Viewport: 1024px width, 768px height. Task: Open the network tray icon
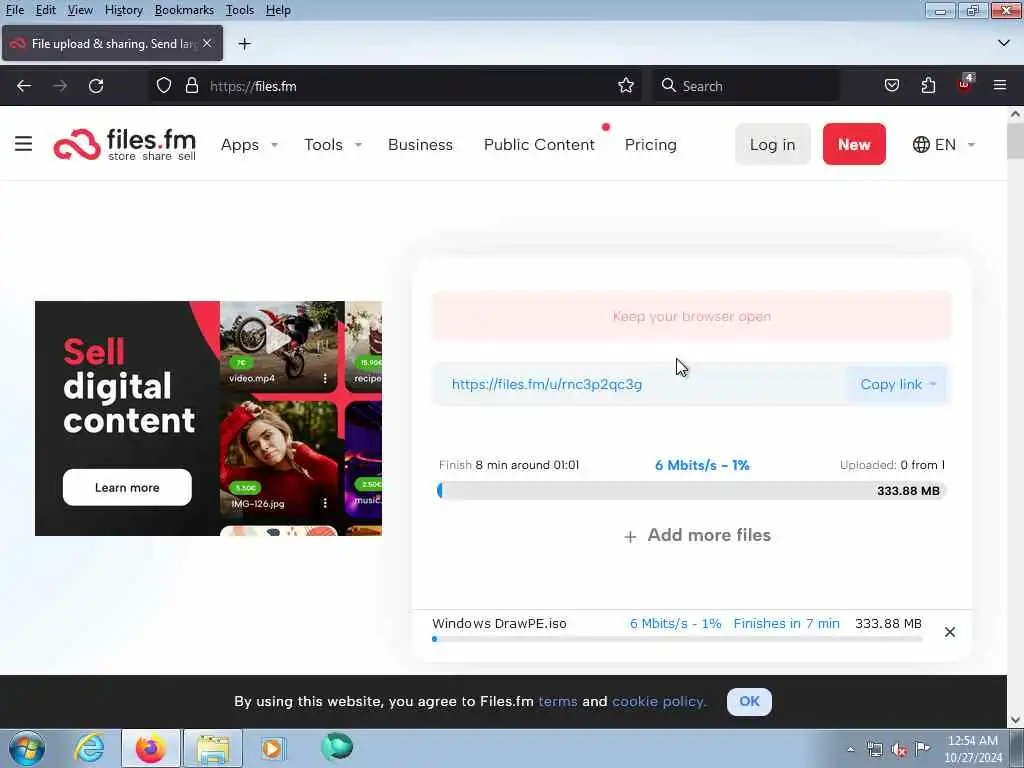[874, 750]
